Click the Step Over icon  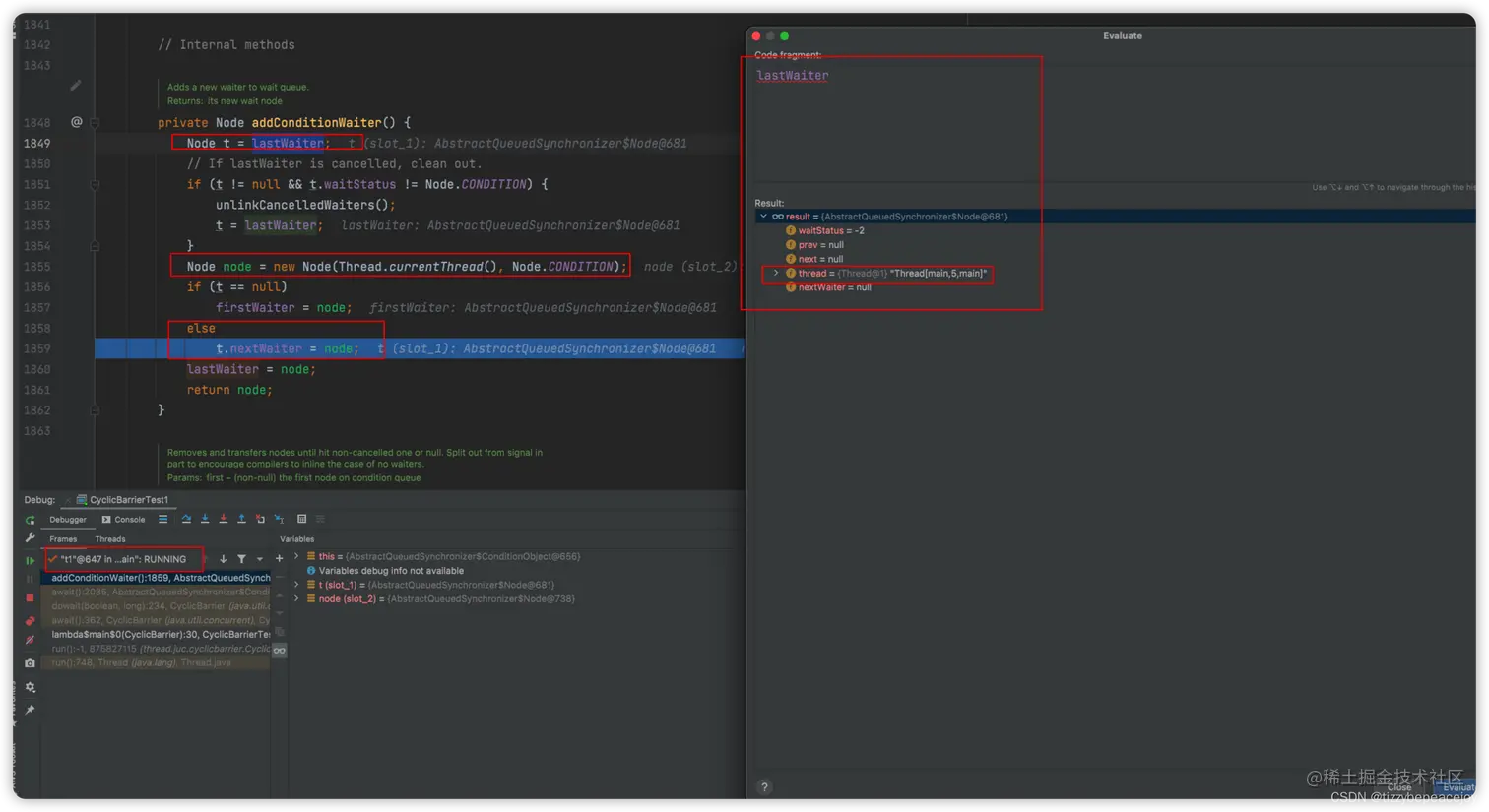[186, 520]
